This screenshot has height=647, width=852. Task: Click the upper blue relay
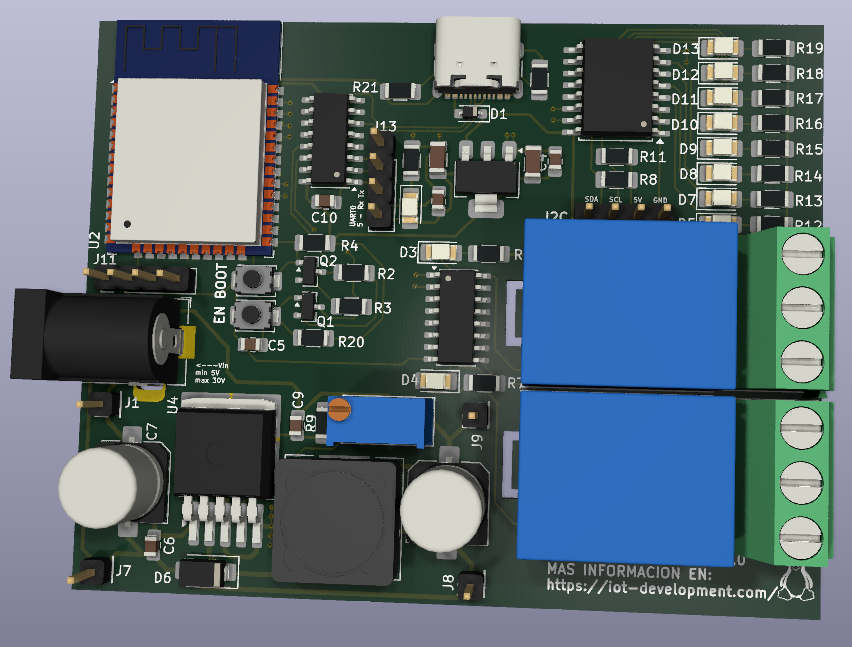click(x=630, y=303)
